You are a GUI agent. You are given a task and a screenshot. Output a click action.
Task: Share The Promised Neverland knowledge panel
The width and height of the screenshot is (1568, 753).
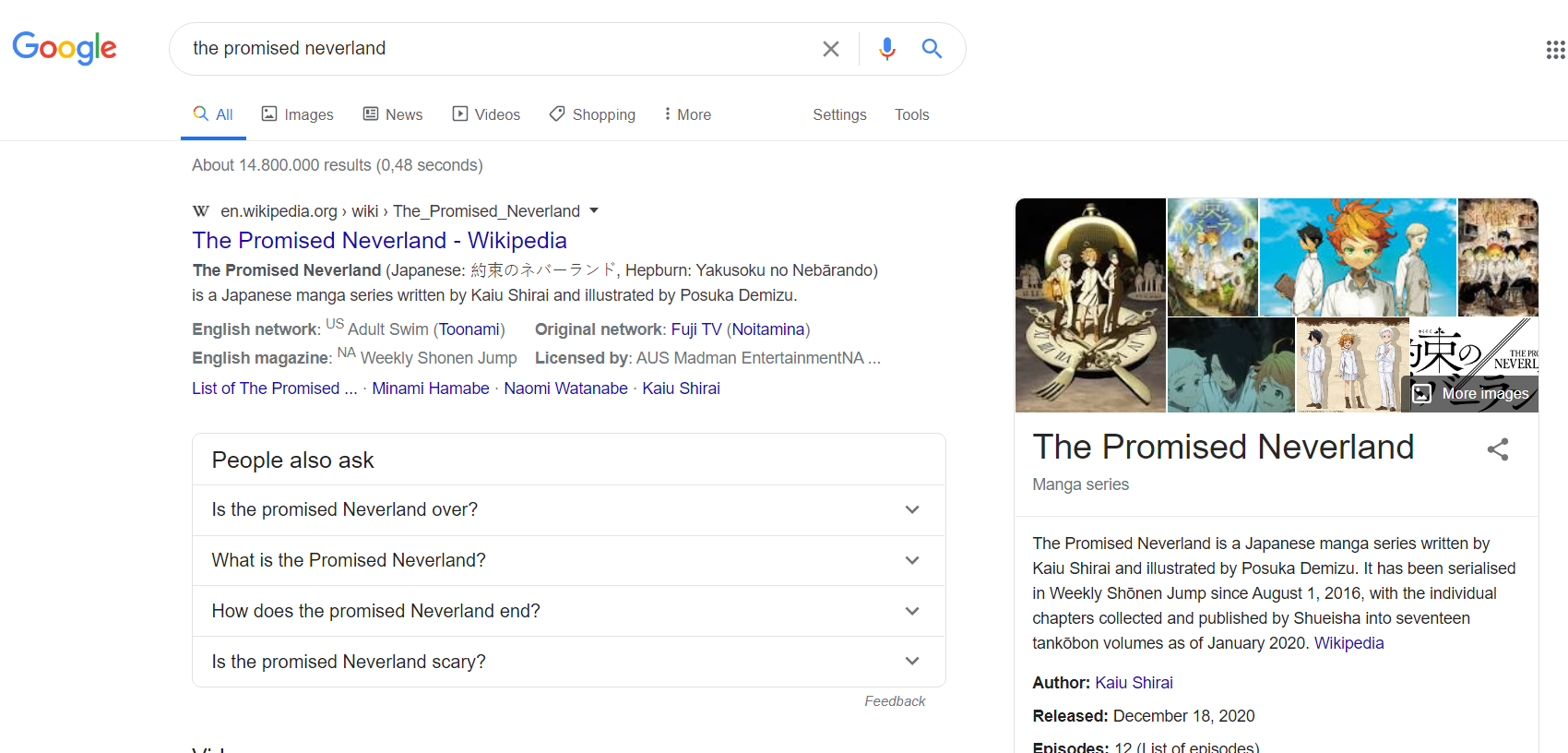1498,449
